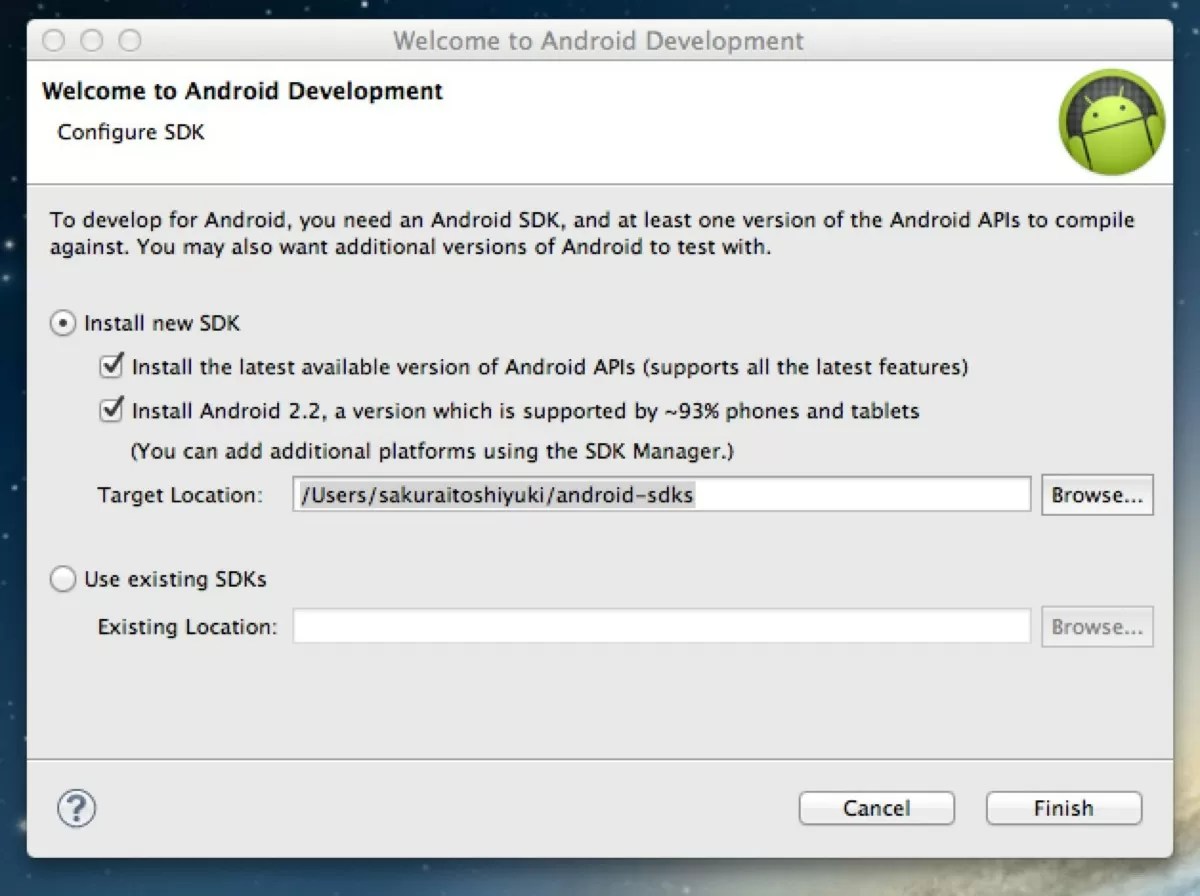Close the dialog with the red window button

point(54,41)
